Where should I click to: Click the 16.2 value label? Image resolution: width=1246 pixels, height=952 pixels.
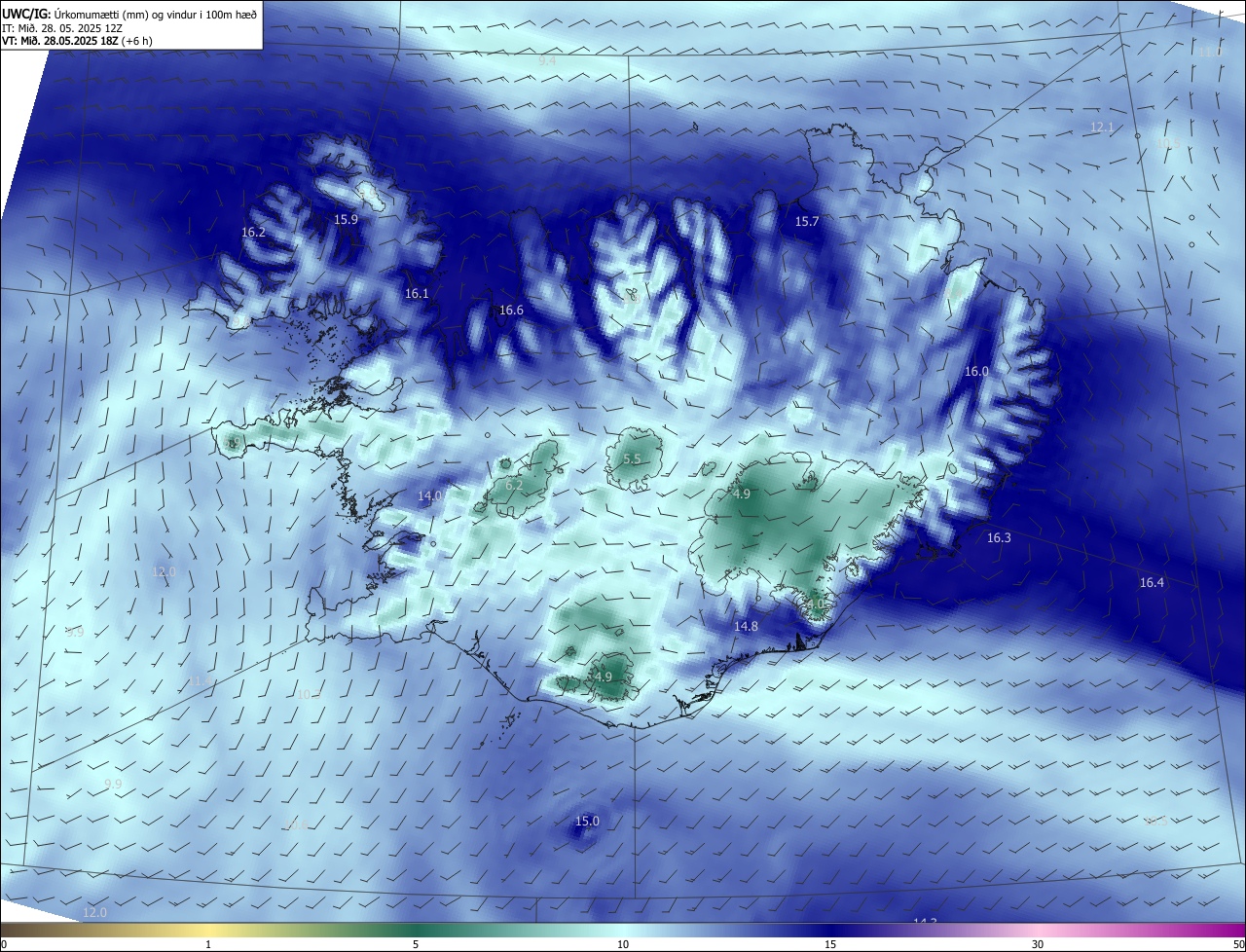click(x=253, y=233)
